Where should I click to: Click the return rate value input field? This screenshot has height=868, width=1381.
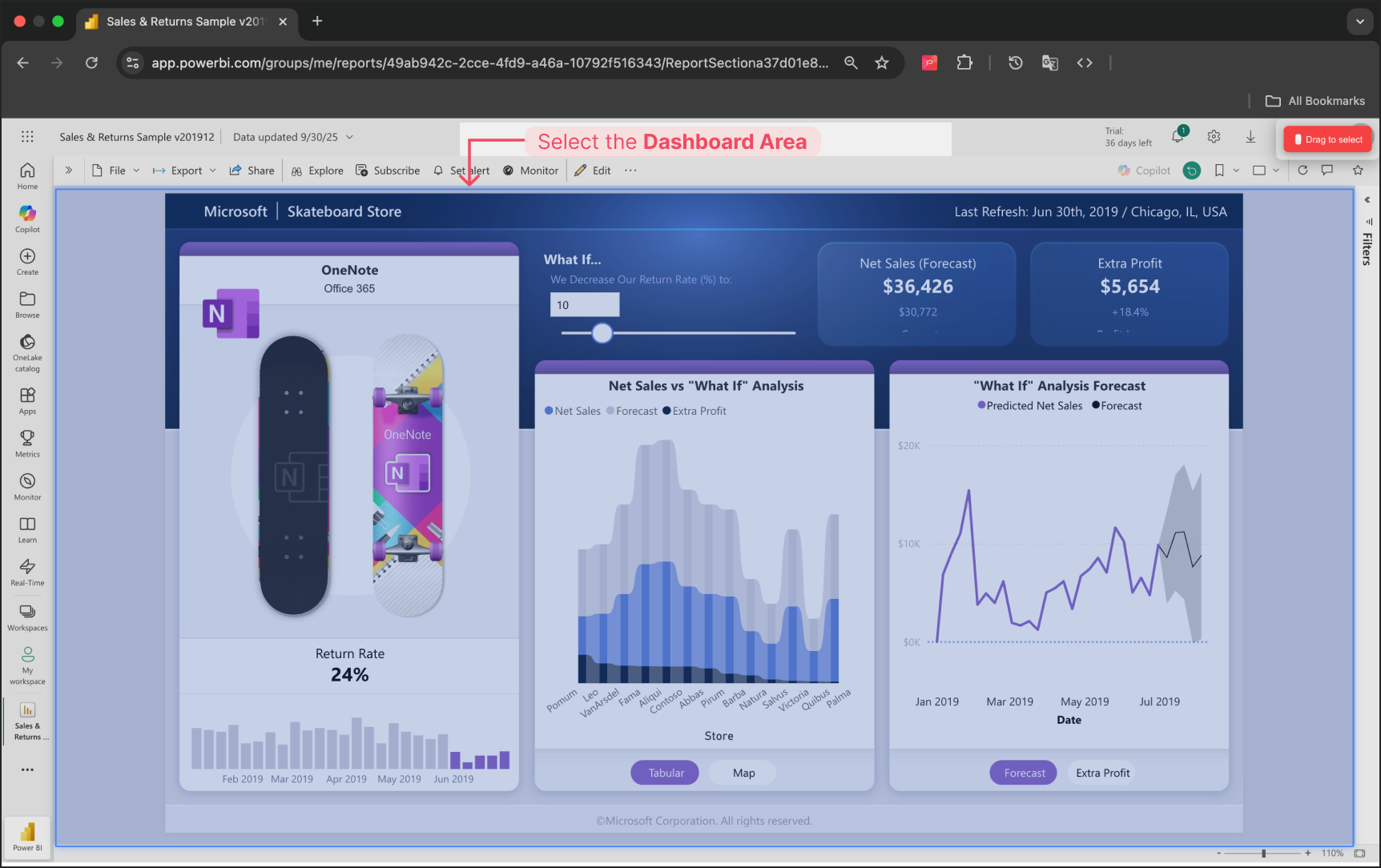[x=584, y=305]
